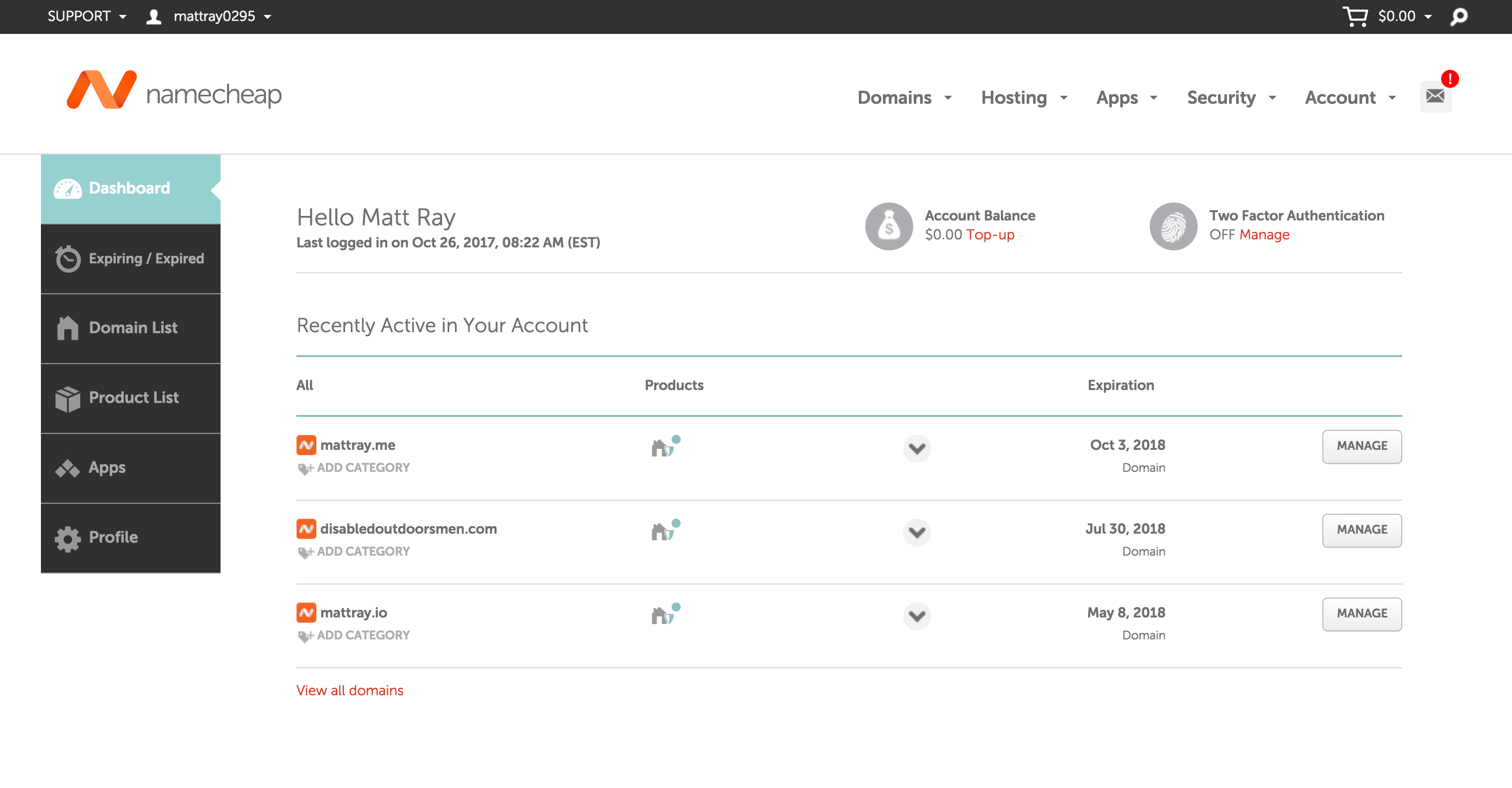
Task: Click the Oct 3, 2018 expiration date
Action: 1128,445
